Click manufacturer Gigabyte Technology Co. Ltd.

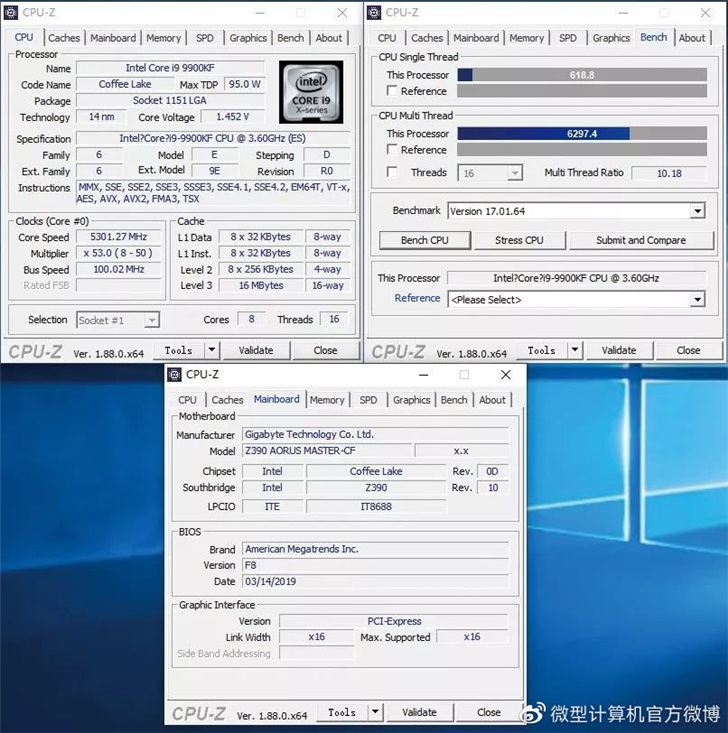375,434
